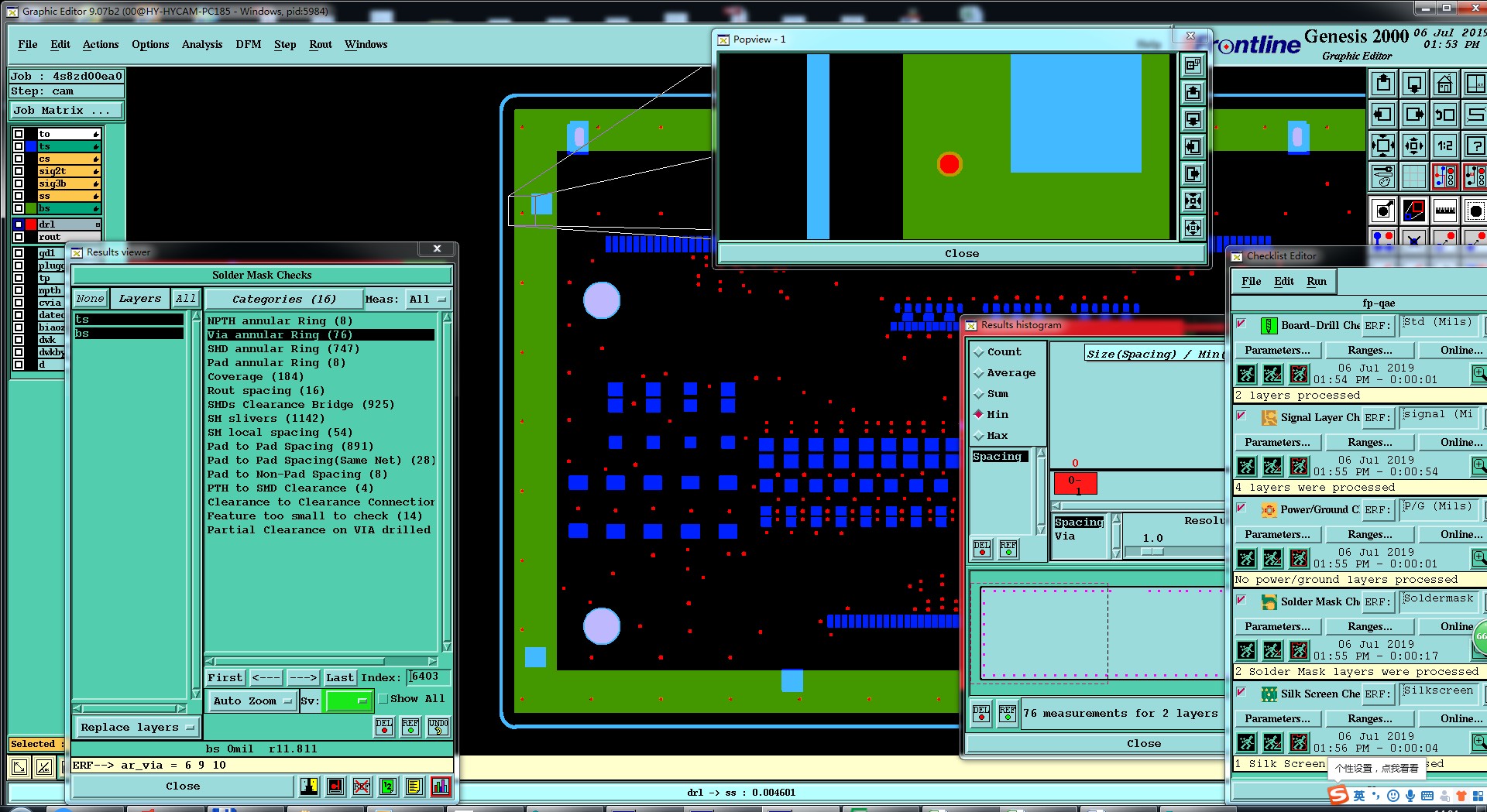Open the Run menu in Checklist Editor
This screenshot has width=1487, height=812.
(1317, 281)
